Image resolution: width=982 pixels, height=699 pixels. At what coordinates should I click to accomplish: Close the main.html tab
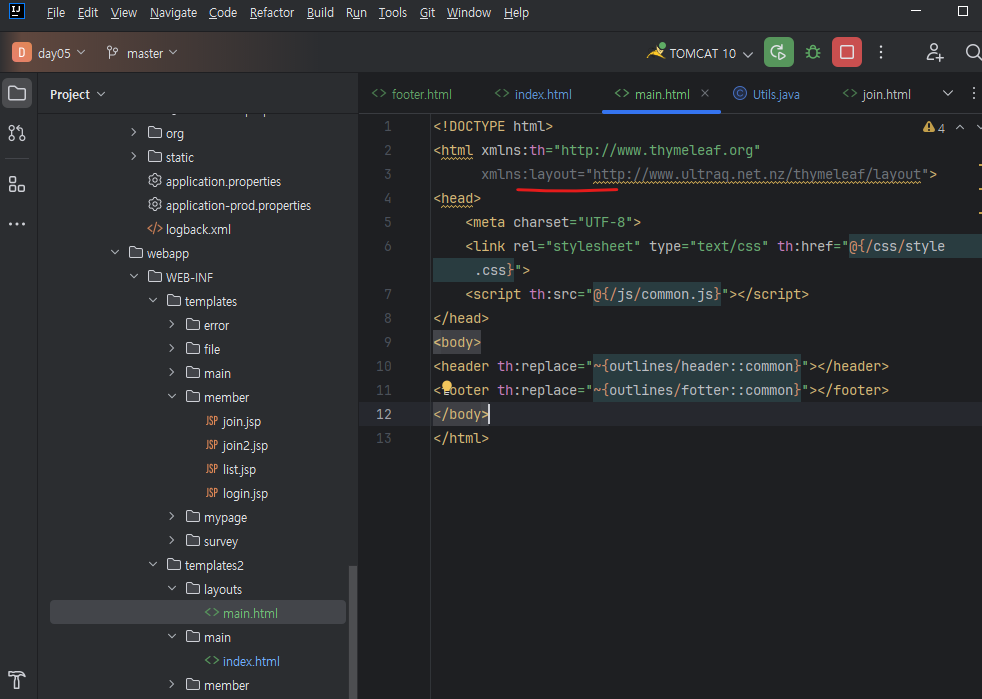(705, 93)
